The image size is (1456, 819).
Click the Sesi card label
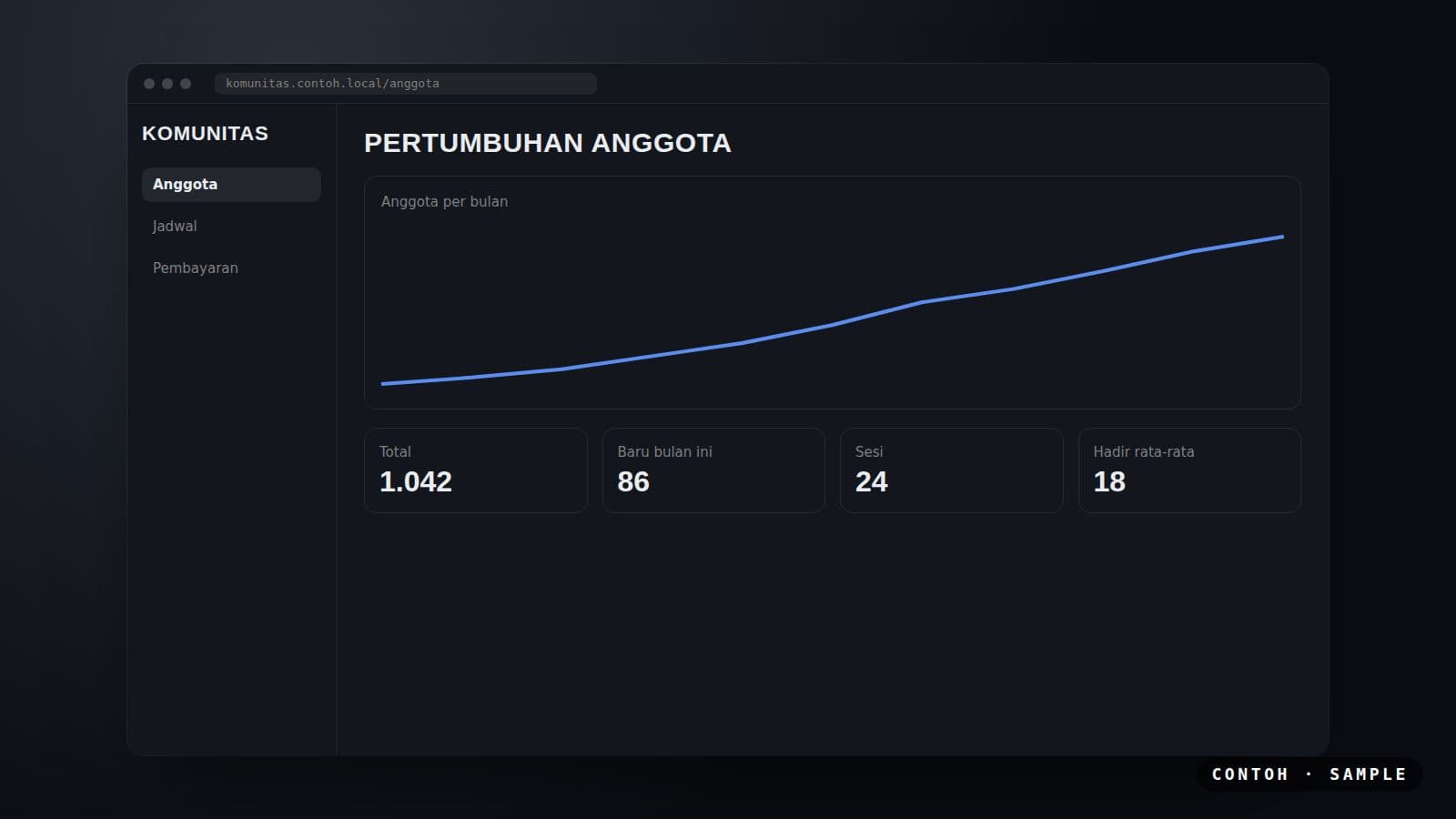[x=869, y=451]
